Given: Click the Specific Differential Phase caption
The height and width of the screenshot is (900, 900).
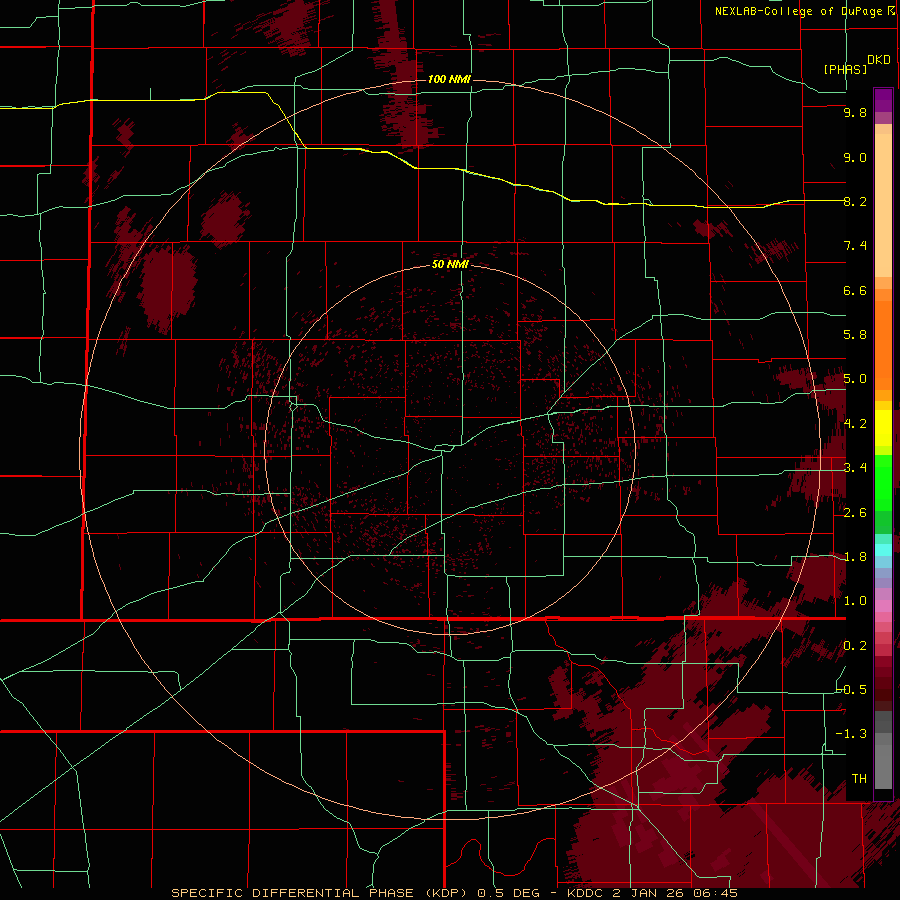Looking at the screenshot, I should pos(455,893).
